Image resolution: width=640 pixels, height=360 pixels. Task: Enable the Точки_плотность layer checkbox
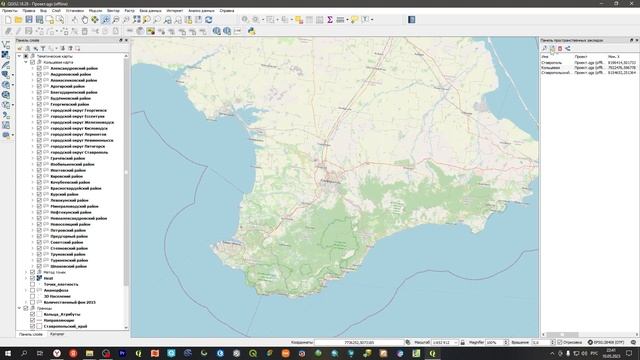(32, 284)
